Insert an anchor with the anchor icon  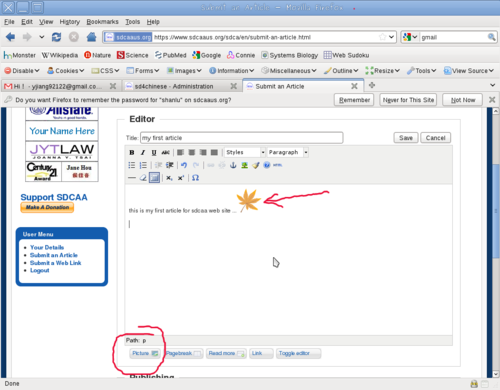click(x=233, y=165)
